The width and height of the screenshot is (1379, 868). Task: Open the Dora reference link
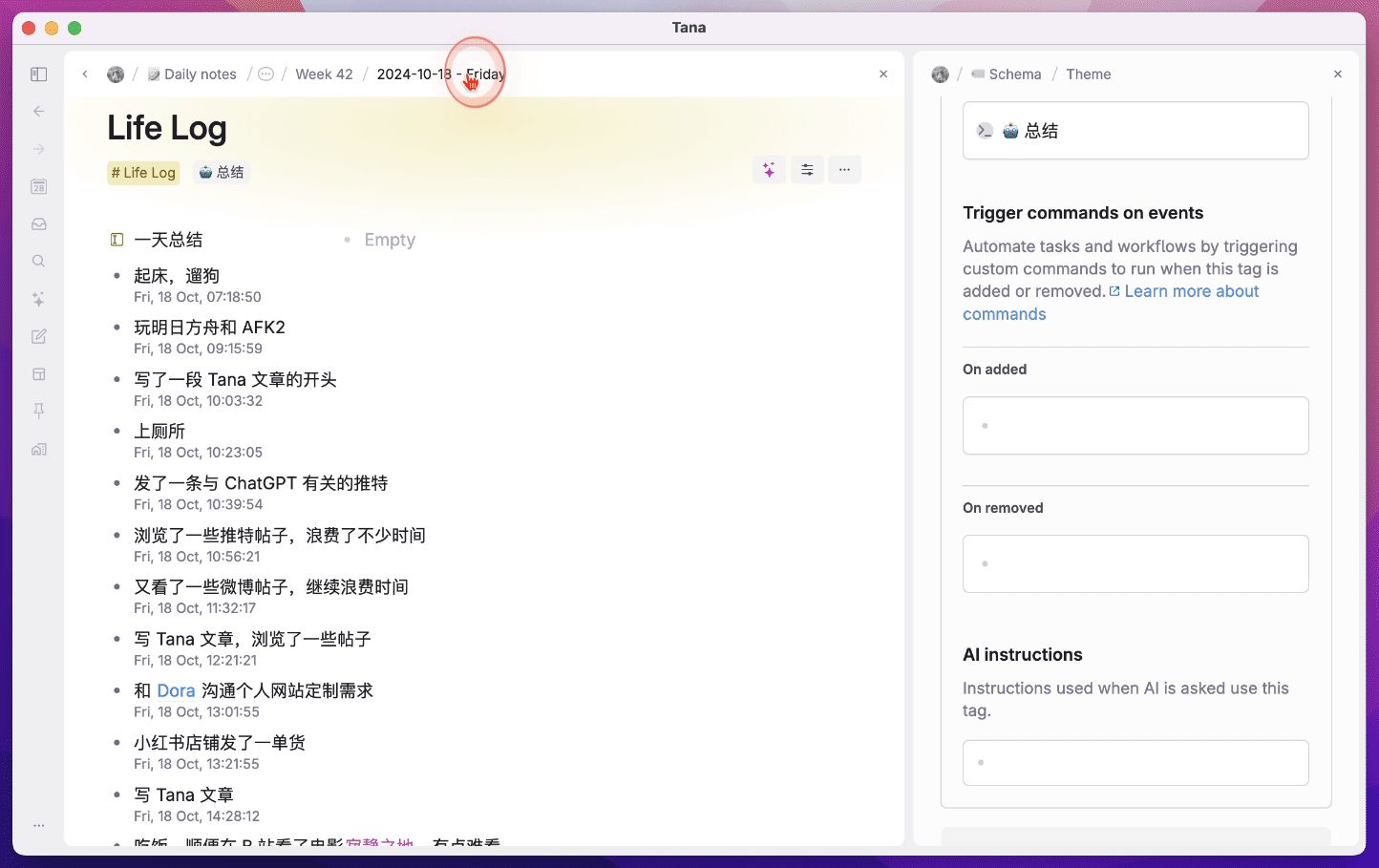(x=176, y=690)
